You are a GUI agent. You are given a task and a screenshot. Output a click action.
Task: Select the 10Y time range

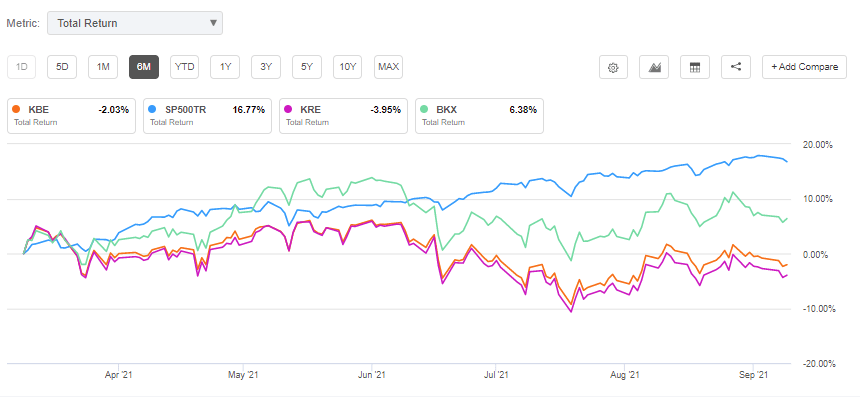point(348,67)
